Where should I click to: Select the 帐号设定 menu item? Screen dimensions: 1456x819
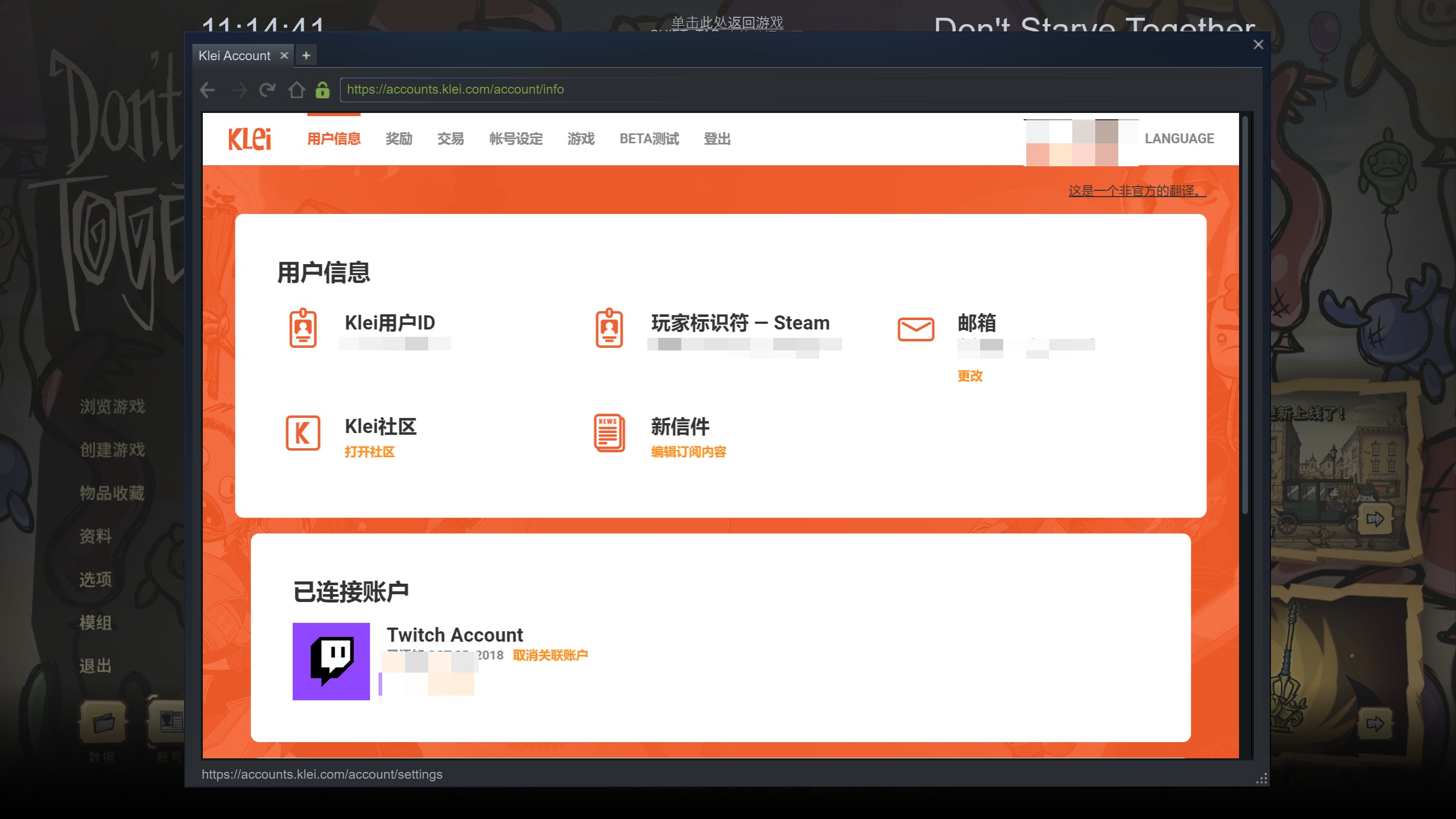[x=515, y=139]
